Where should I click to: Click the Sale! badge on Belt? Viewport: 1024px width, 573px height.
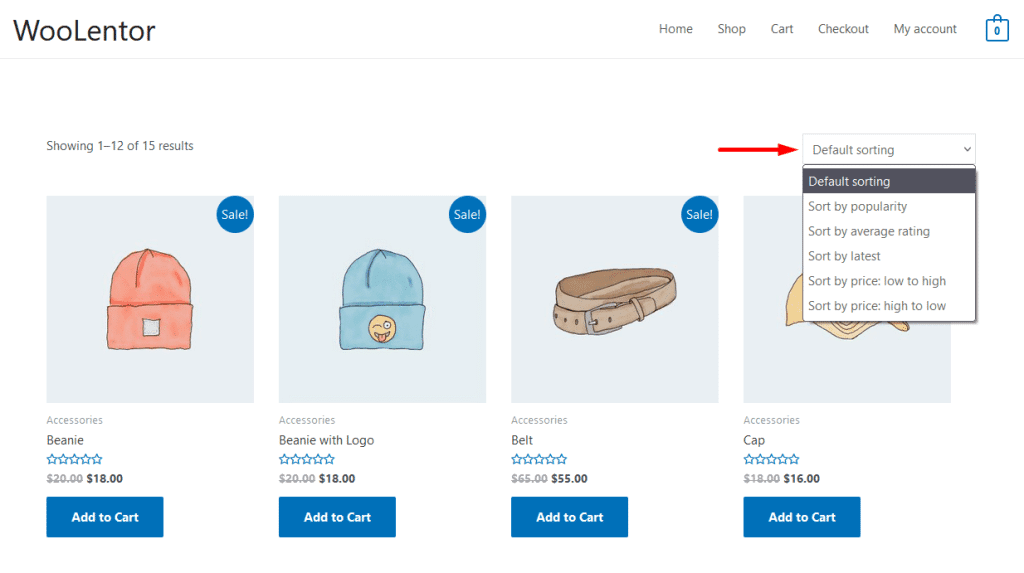click(699, 214)
